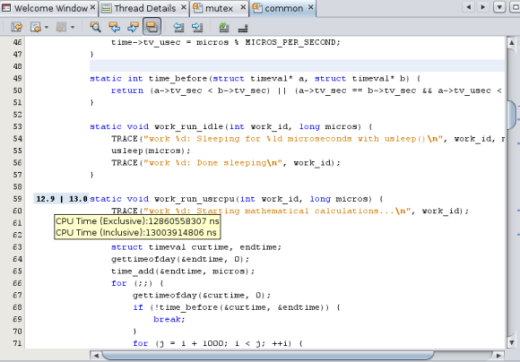Click the break; statement on line 69

pyautogui.click(x=169, y=319)
